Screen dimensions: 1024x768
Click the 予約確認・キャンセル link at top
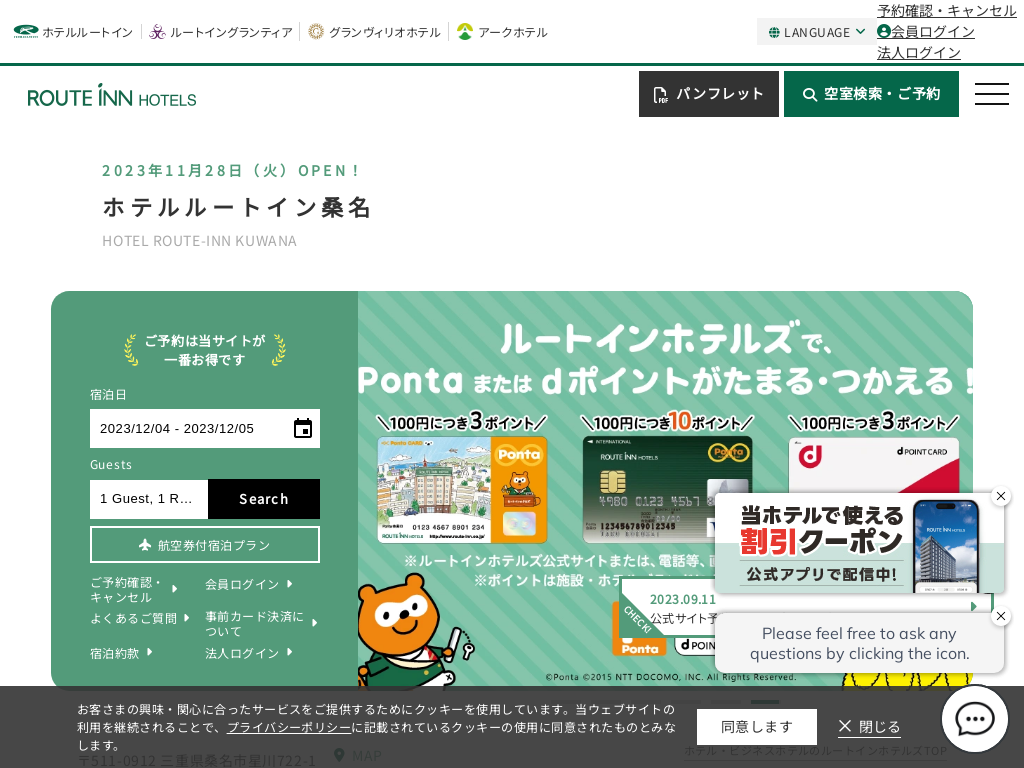coord(946,10)
